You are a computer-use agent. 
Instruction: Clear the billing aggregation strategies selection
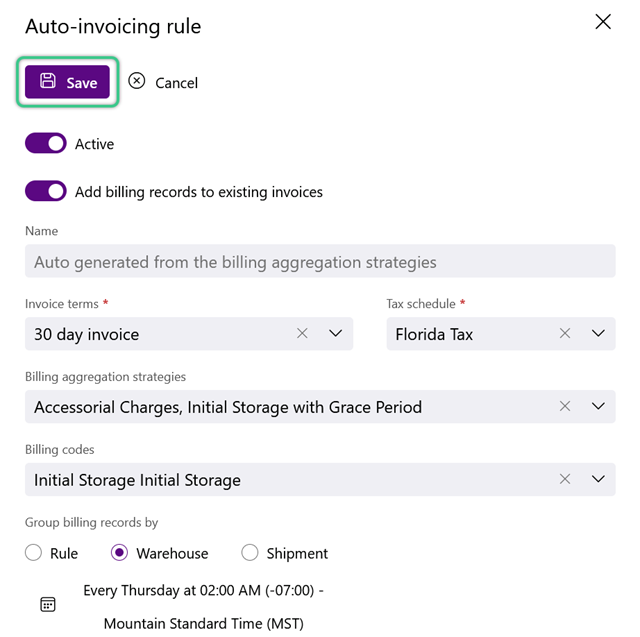tap(565, 406)
